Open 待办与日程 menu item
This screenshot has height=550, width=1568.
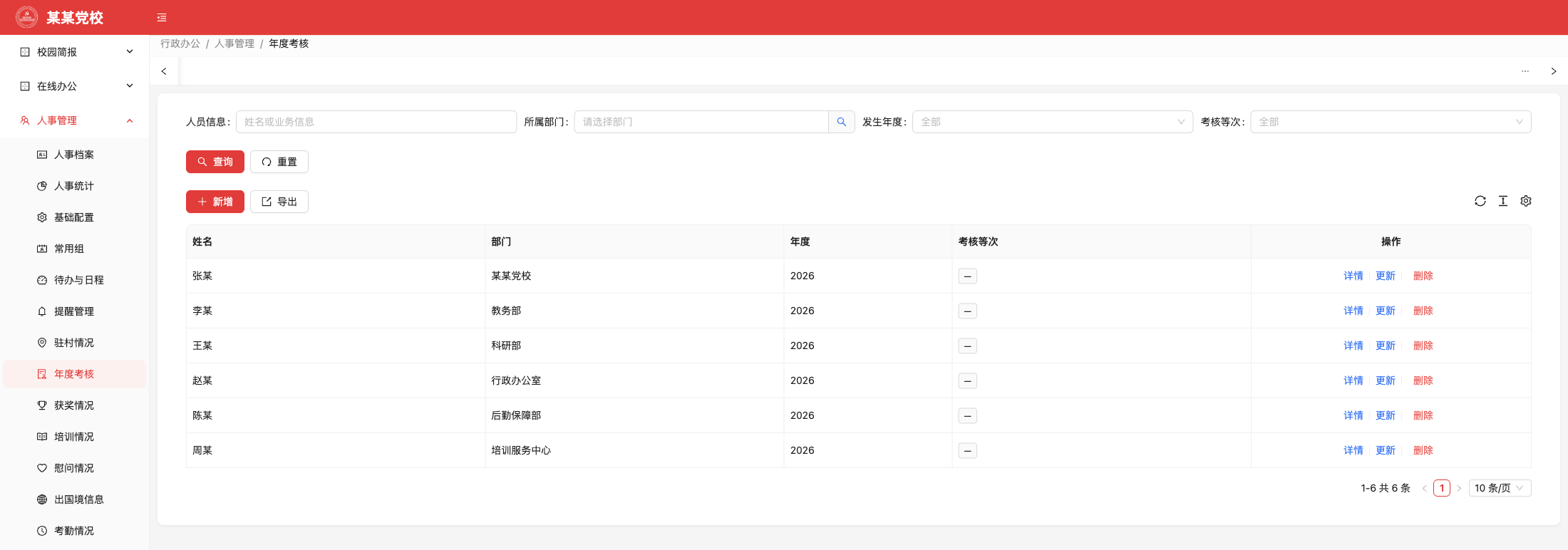[74, 280]
